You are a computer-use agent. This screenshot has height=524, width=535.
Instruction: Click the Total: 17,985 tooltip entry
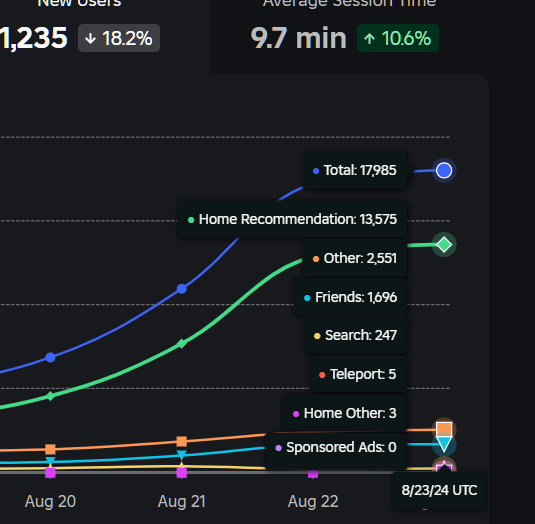point(355,170)
